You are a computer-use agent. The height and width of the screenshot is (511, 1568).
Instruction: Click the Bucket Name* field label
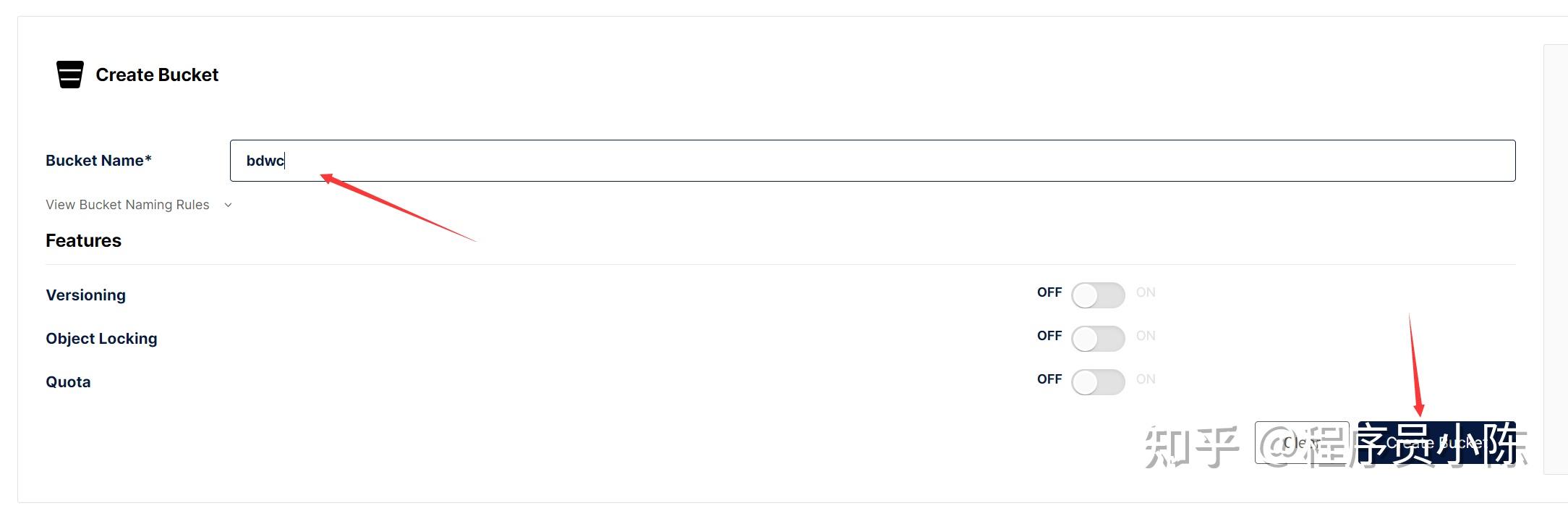click(98, 161)
